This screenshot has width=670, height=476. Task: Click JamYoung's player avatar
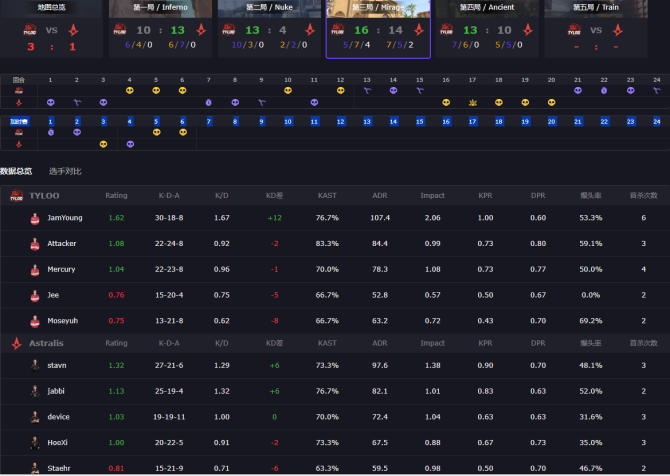point(36,218)
